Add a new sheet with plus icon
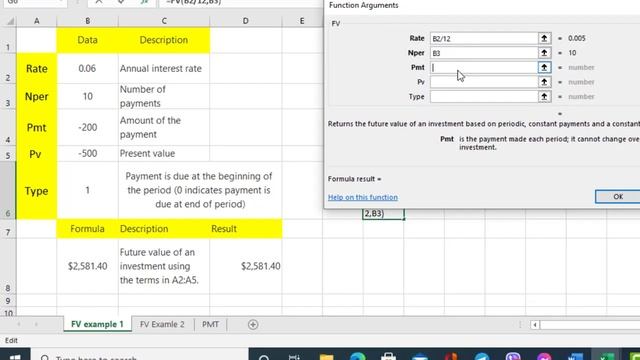Screen dimensions: 640x360 (253, 324)
